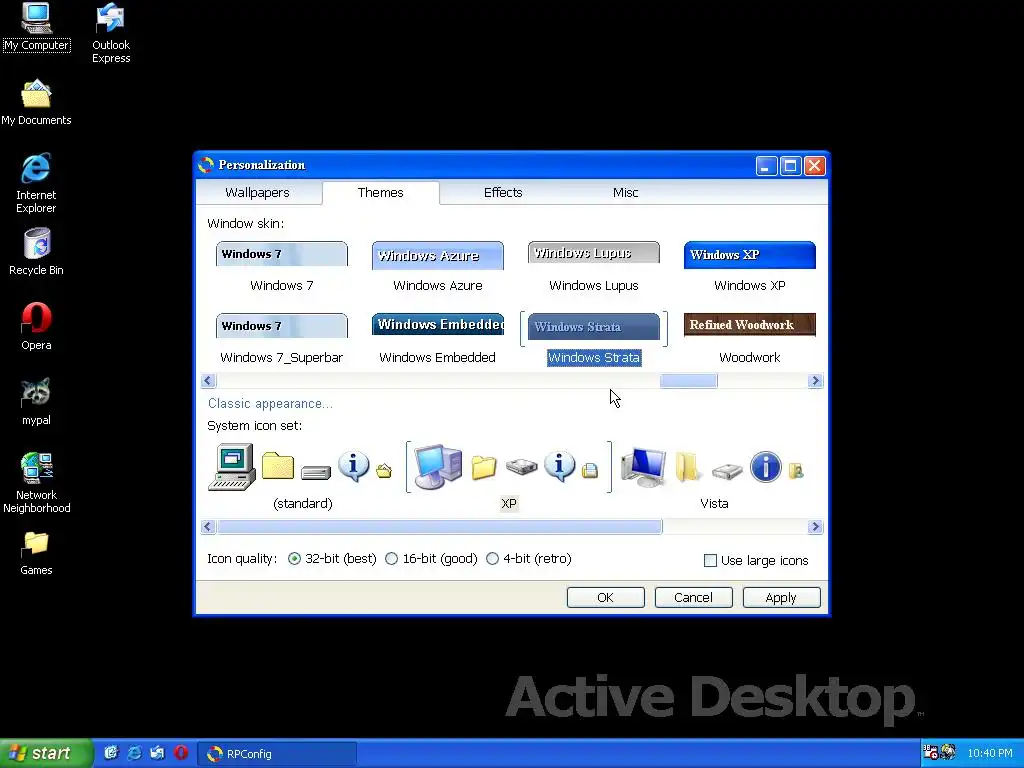Close the Personalization window
This screenshot has height=768, width=1024.
coord(814,166)
